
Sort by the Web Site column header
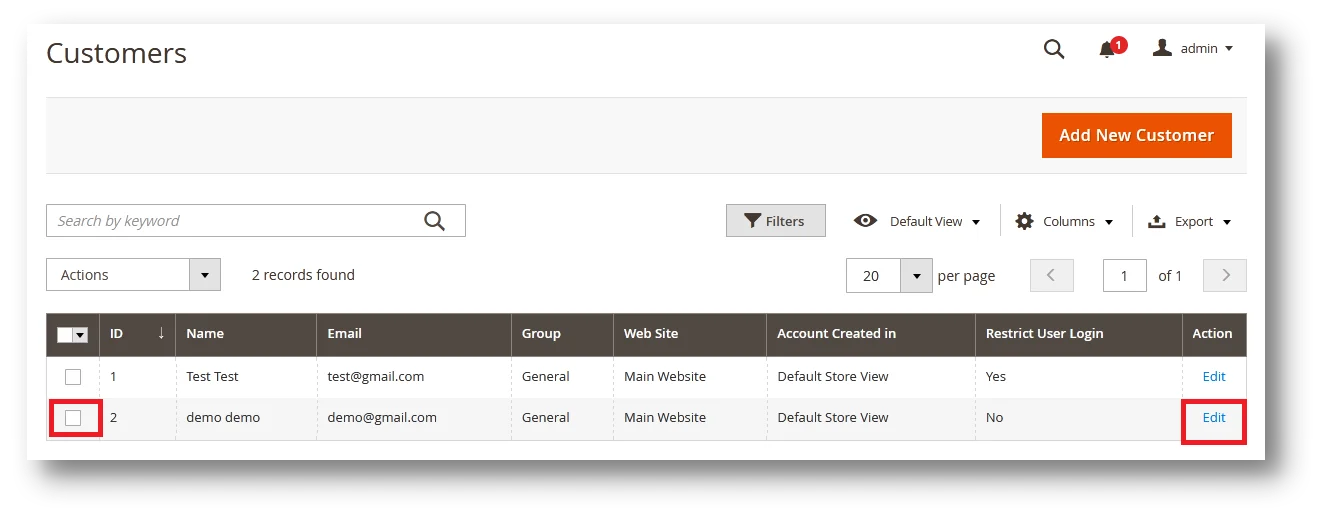690,334
